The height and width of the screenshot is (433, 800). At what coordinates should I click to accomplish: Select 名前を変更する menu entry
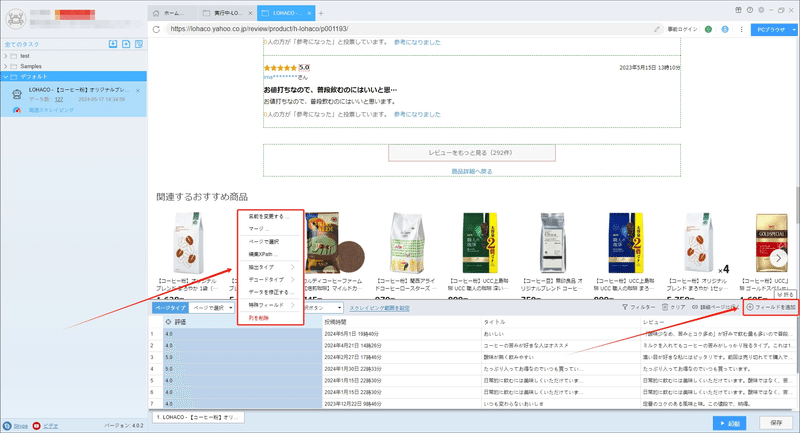coord(270,216)
